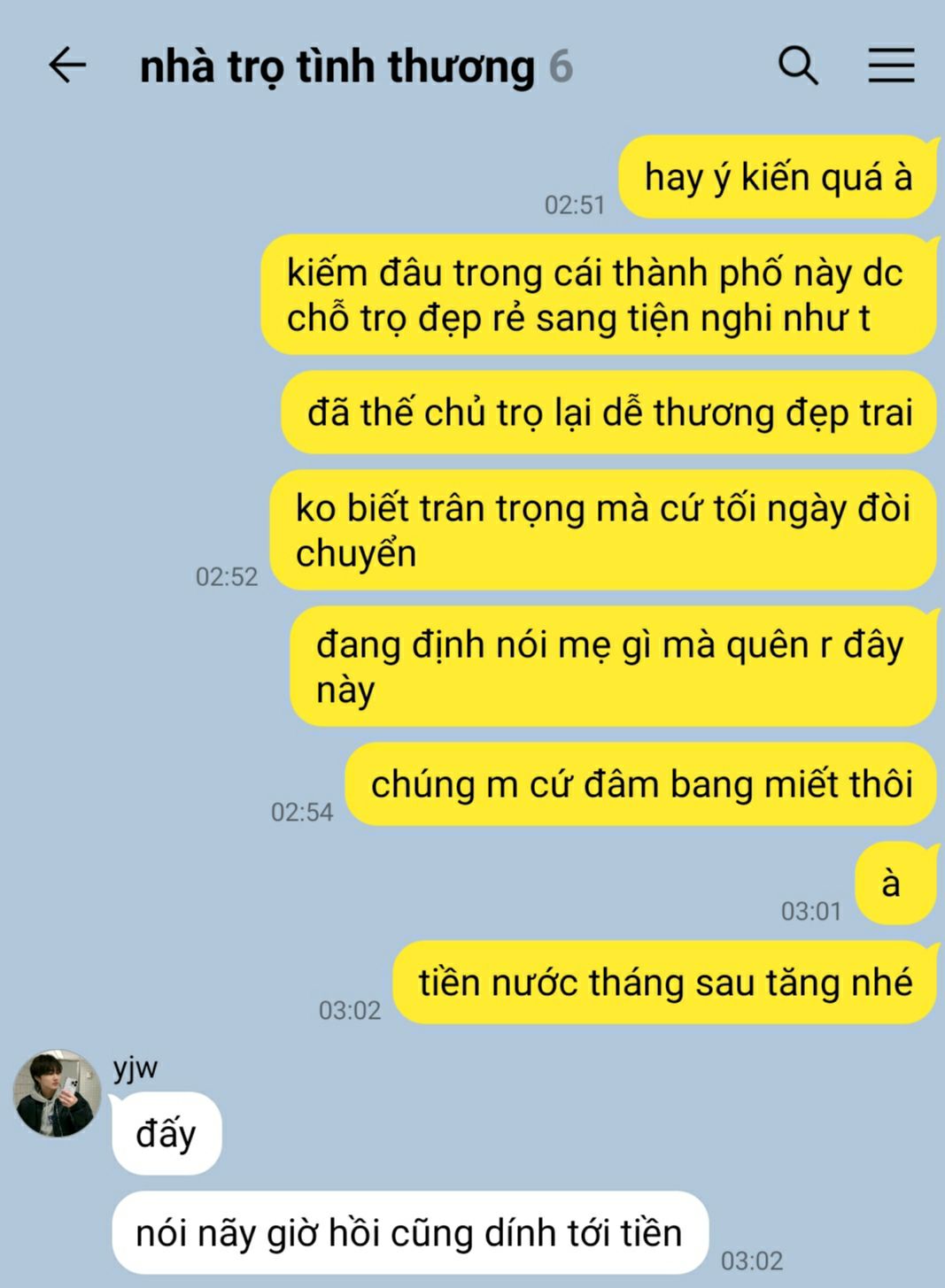945x1288 pixels.
Task: Tap the 02:51 timestamp
Action: pyautogui.click(x=575, y=205)
